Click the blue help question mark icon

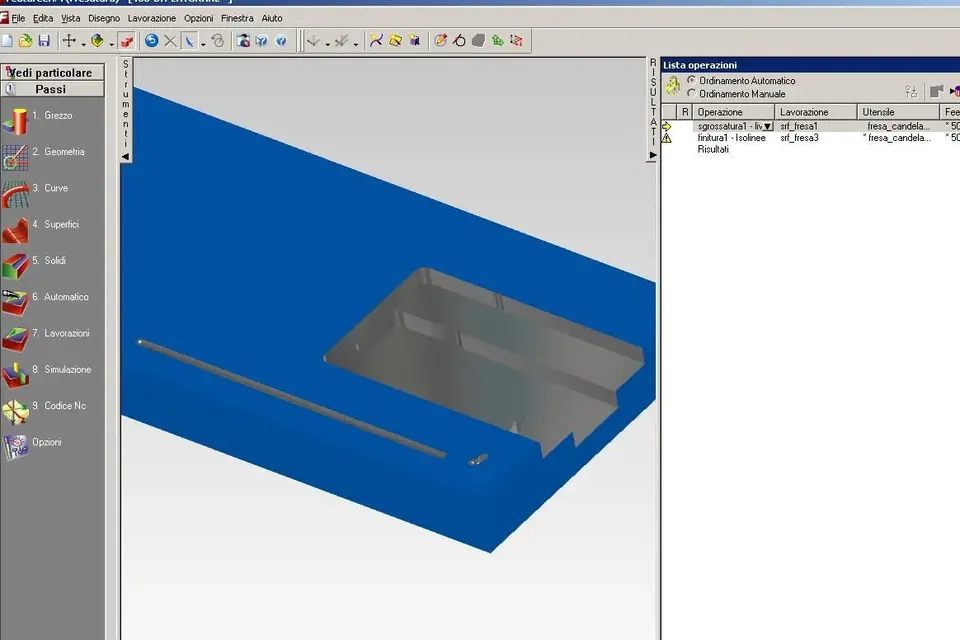coord(281,41)
